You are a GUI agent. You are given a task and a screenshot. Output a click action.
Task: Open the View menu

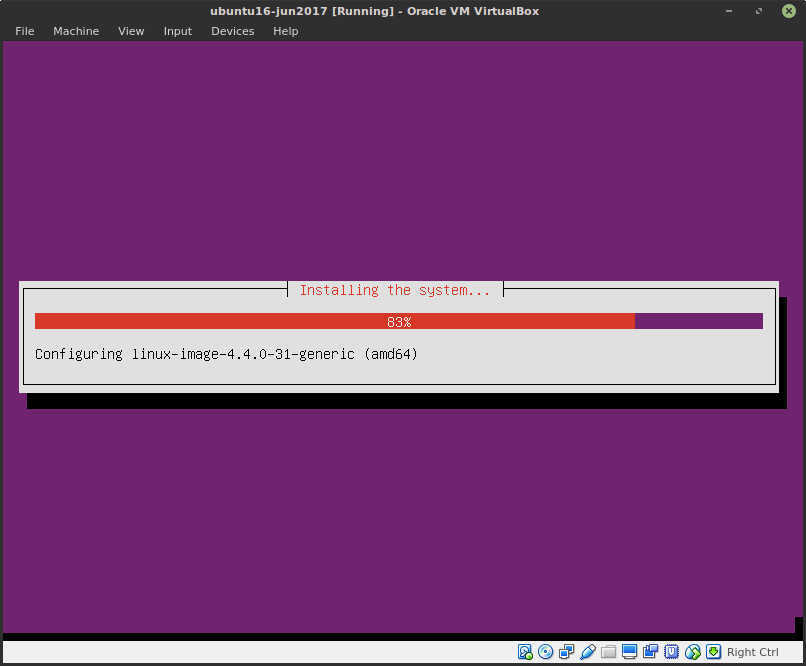pos(131,31)
